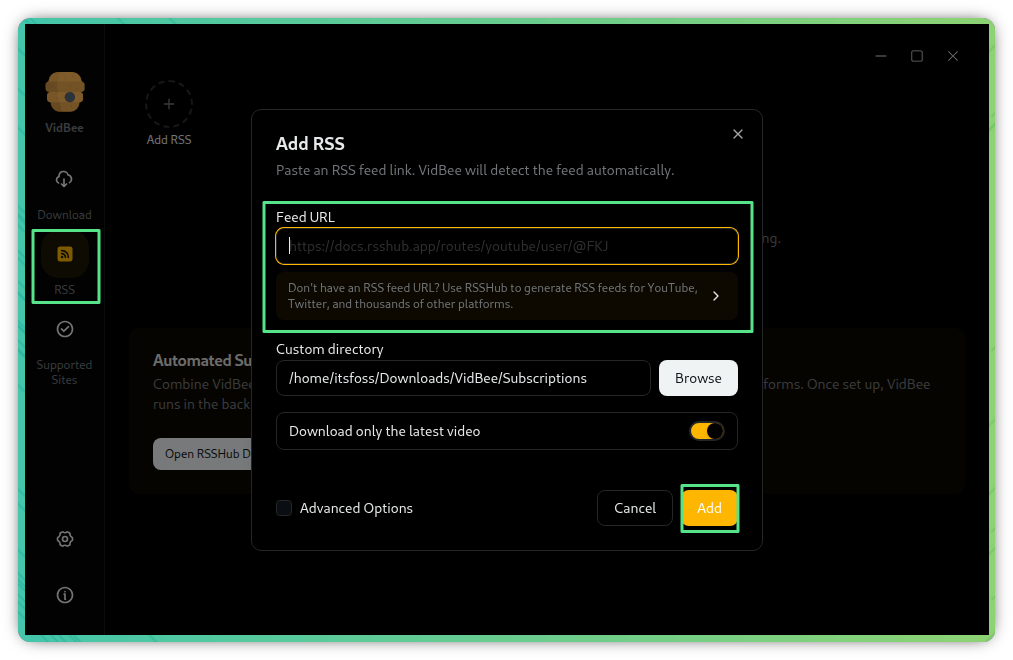Toggle Download only the latest video switch

click(707, 431)
